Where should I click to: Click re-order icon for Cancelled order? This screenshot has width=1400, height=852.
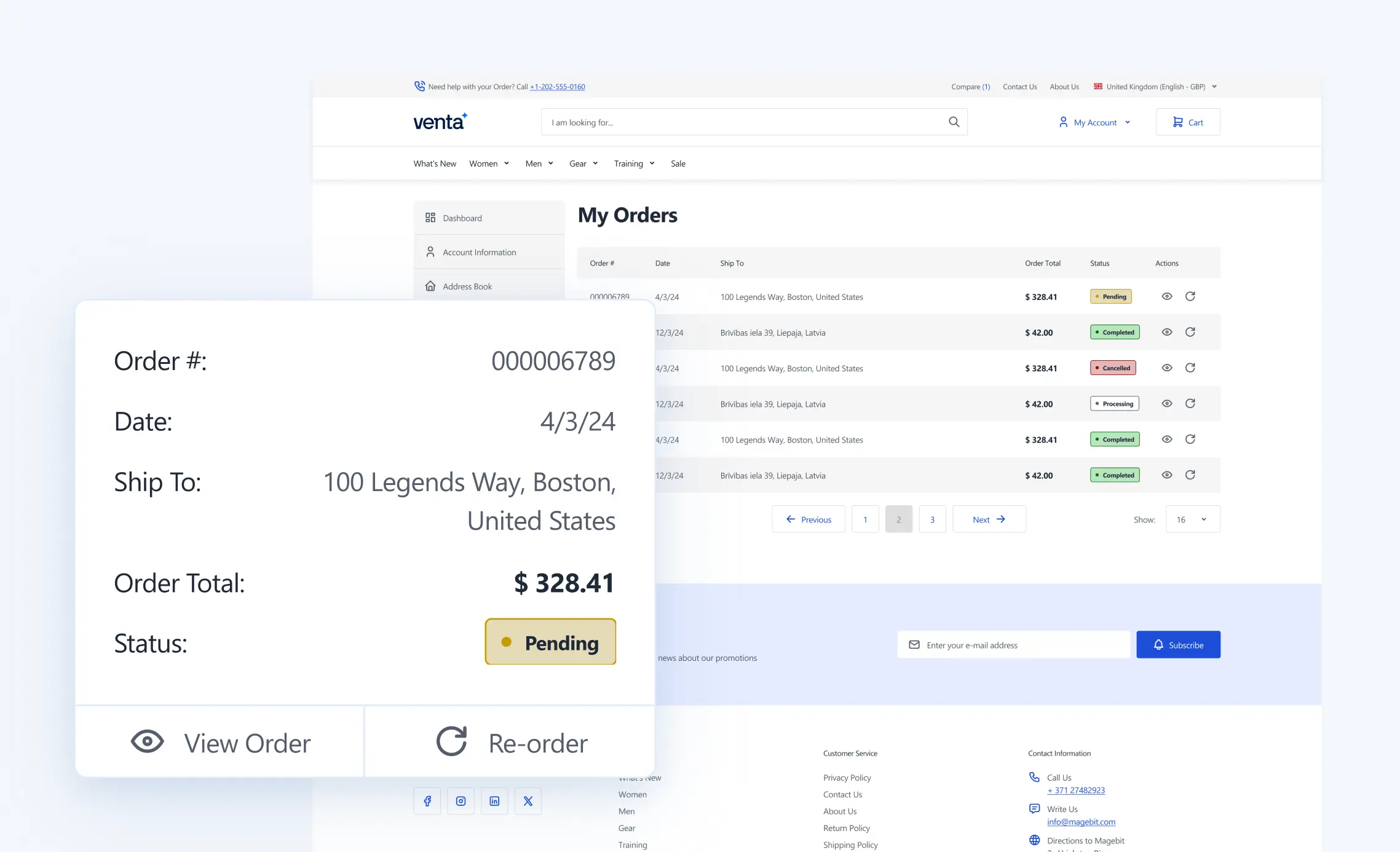point(1190,368)
